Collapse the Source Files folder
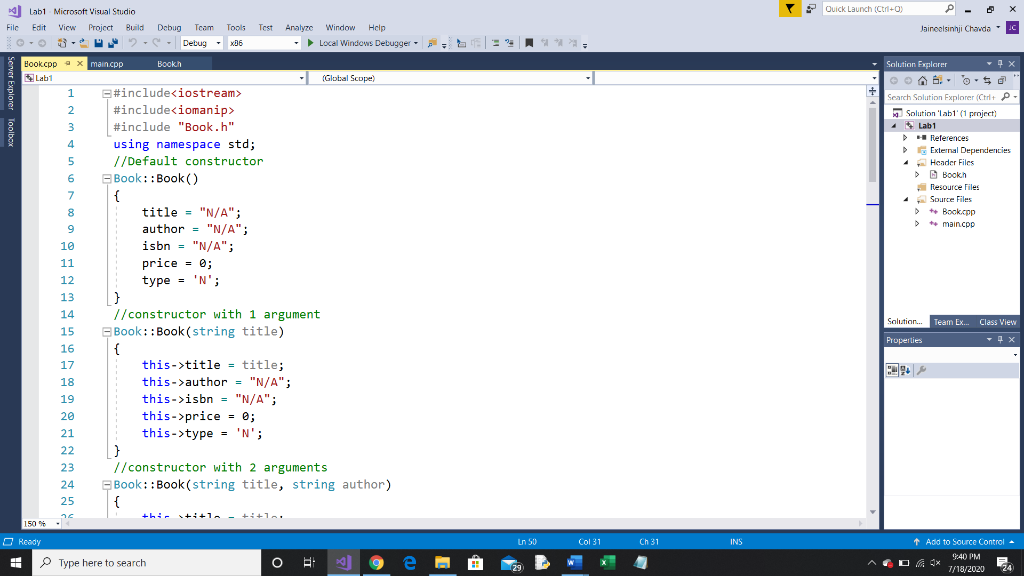 (906, 199)
